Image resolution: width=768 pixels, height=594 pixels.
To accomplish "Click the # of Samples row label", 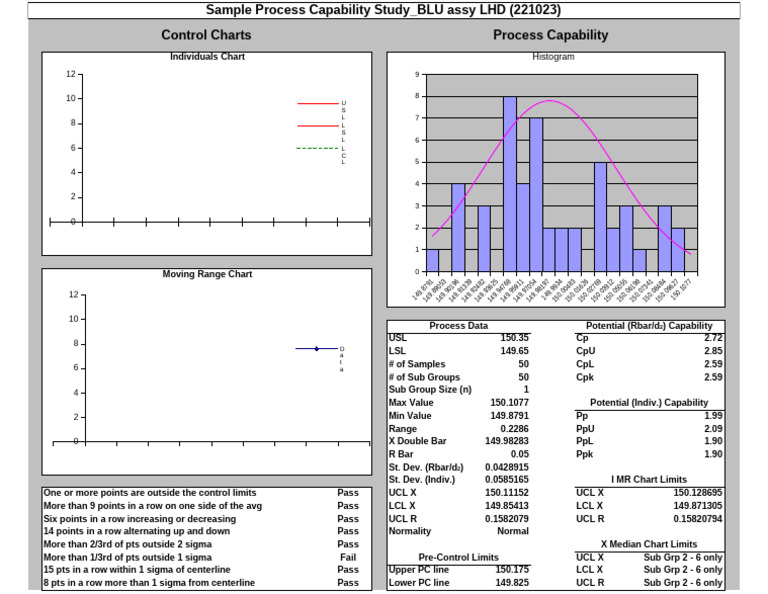I will [x=417, y=364].
